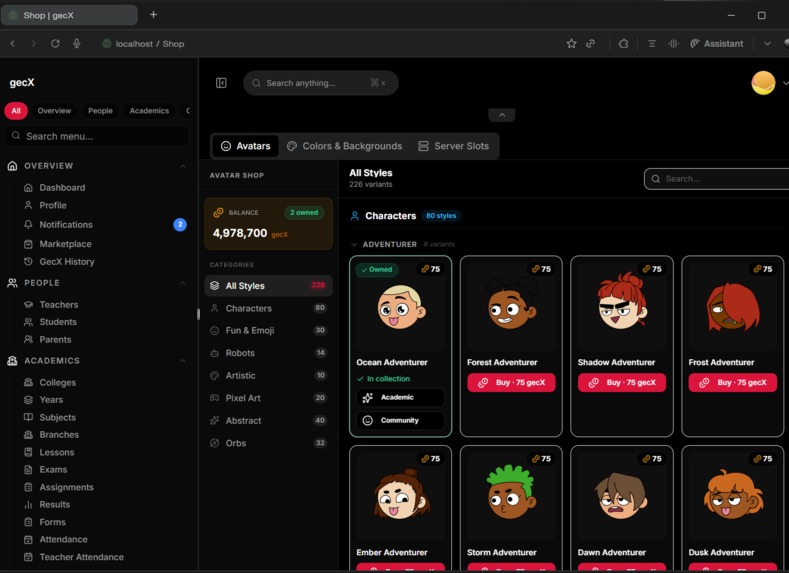The image size is (789, 573).
Task: Collapse the PEOPLE sidebar section
Action: pos(183,283)
